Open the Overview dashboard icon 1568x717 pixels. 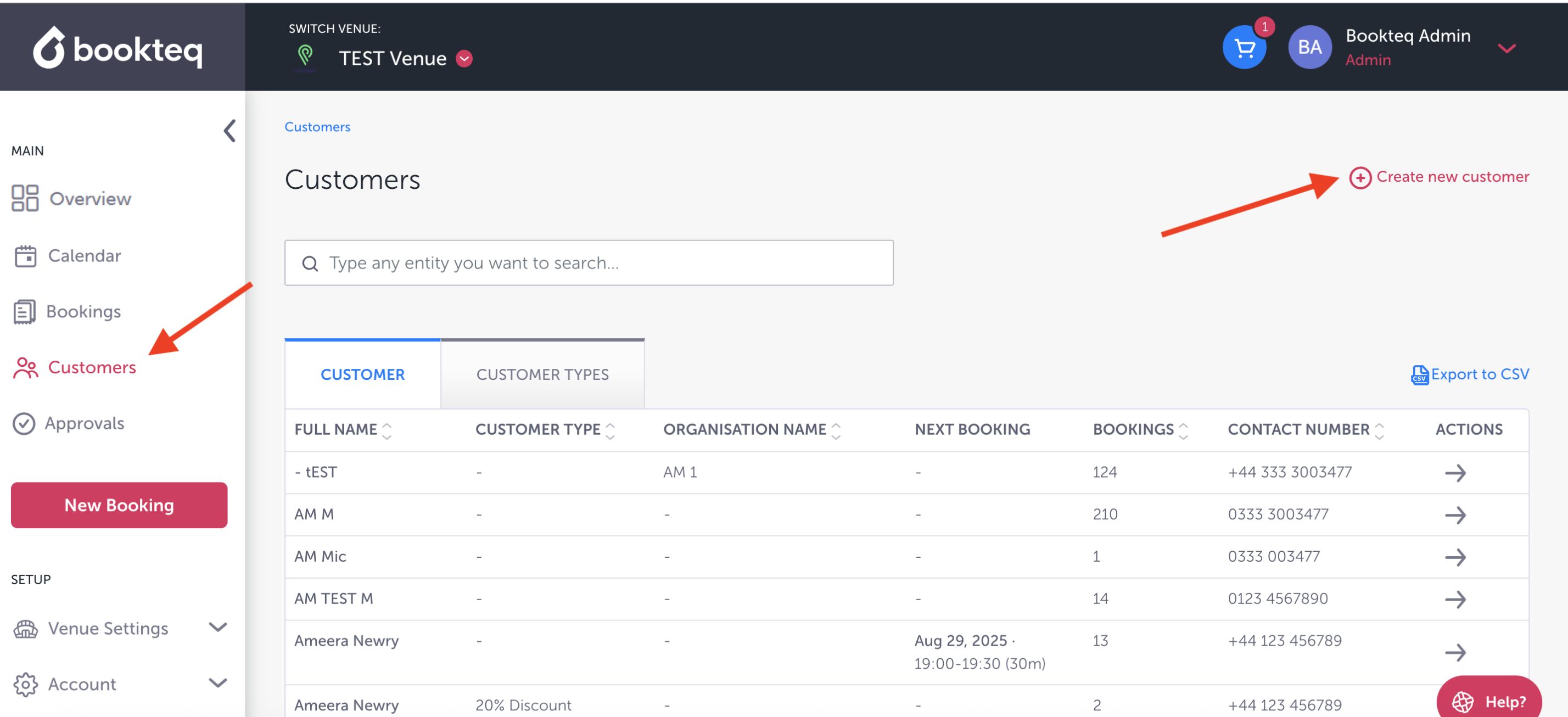click(25, 198)
